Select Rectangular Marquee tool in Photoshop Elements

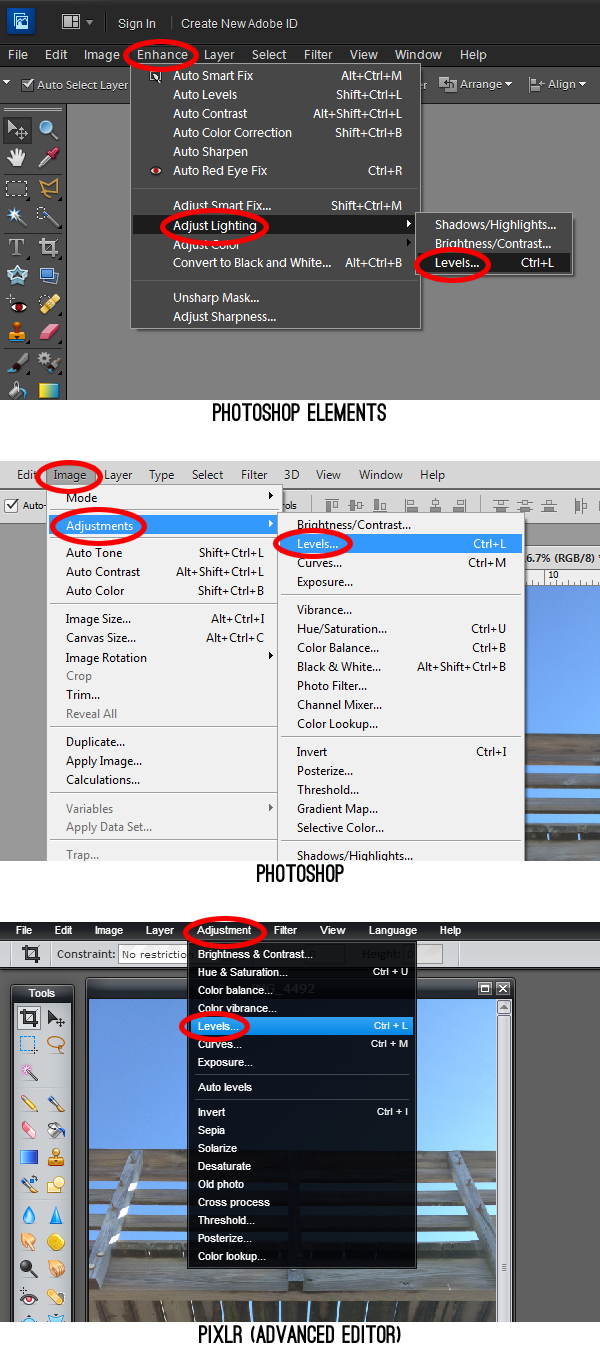pyautogui.click(x=17, y=187)
